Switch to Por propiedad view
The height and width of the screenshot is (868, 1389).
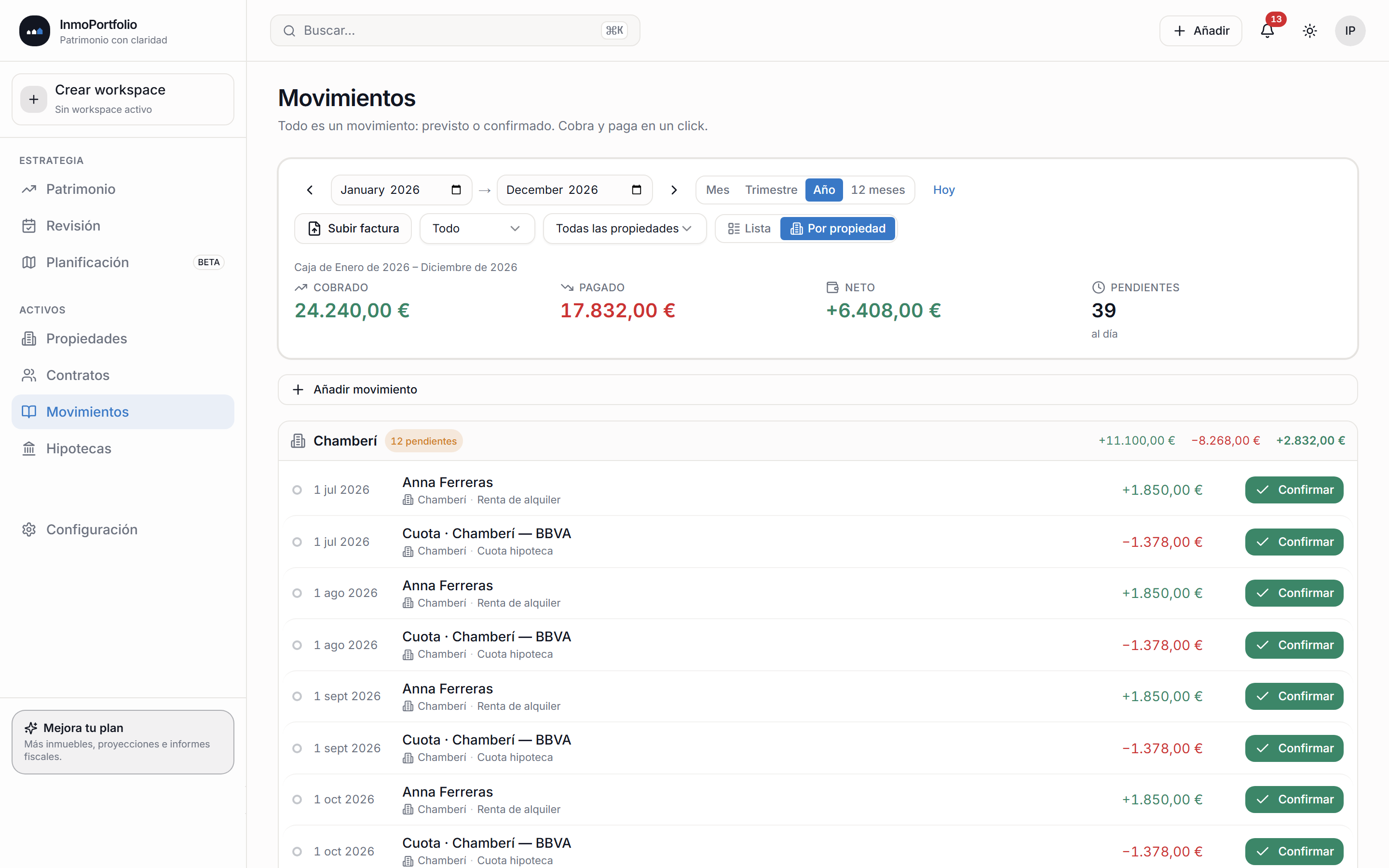(837, 229)
